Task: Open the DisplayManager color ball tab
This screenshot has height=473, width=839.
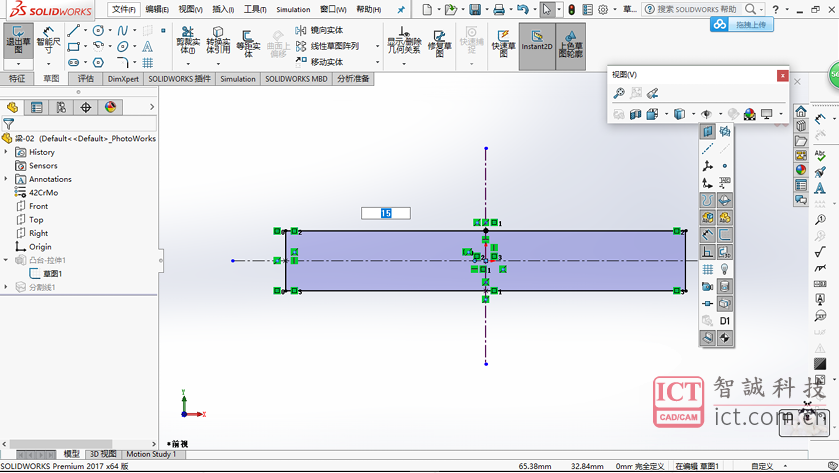Action: [110, 108]
